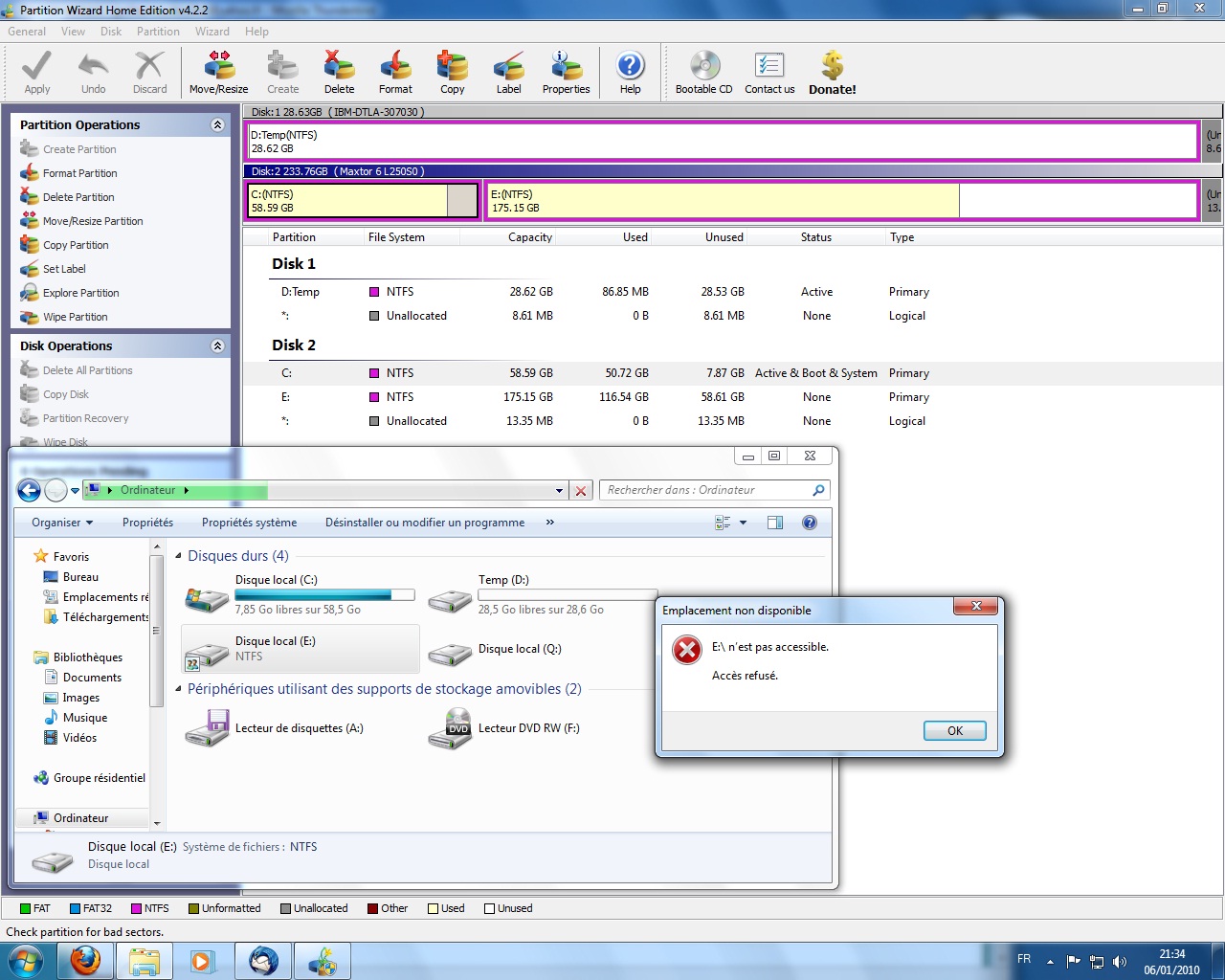Open the Help menu
Screen dimensions: 1225x980
coord(256,32)
